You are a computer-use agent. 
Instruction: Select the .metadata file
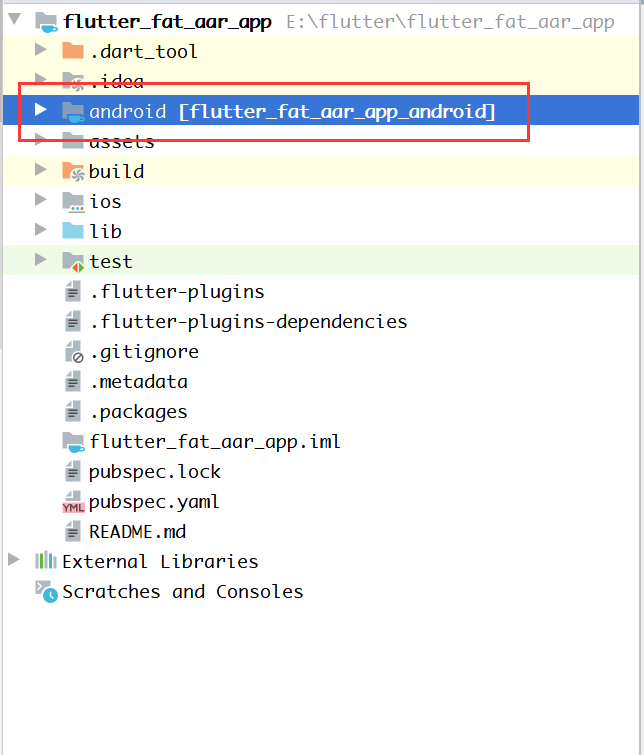(x=139, y=382)
